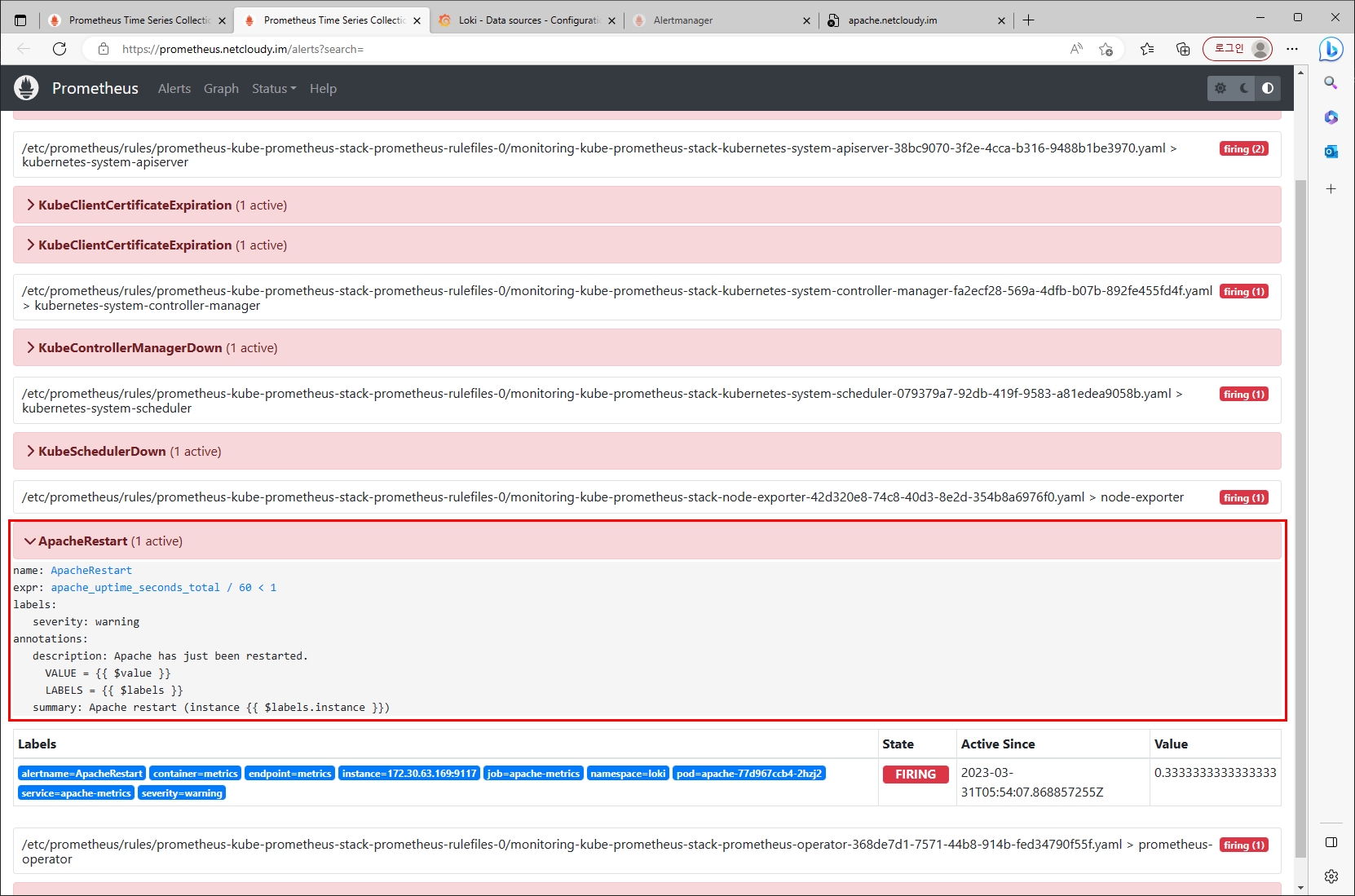Click the profile avatar icon
The width and height of the screenshot is (1355, 896).
1260,49
